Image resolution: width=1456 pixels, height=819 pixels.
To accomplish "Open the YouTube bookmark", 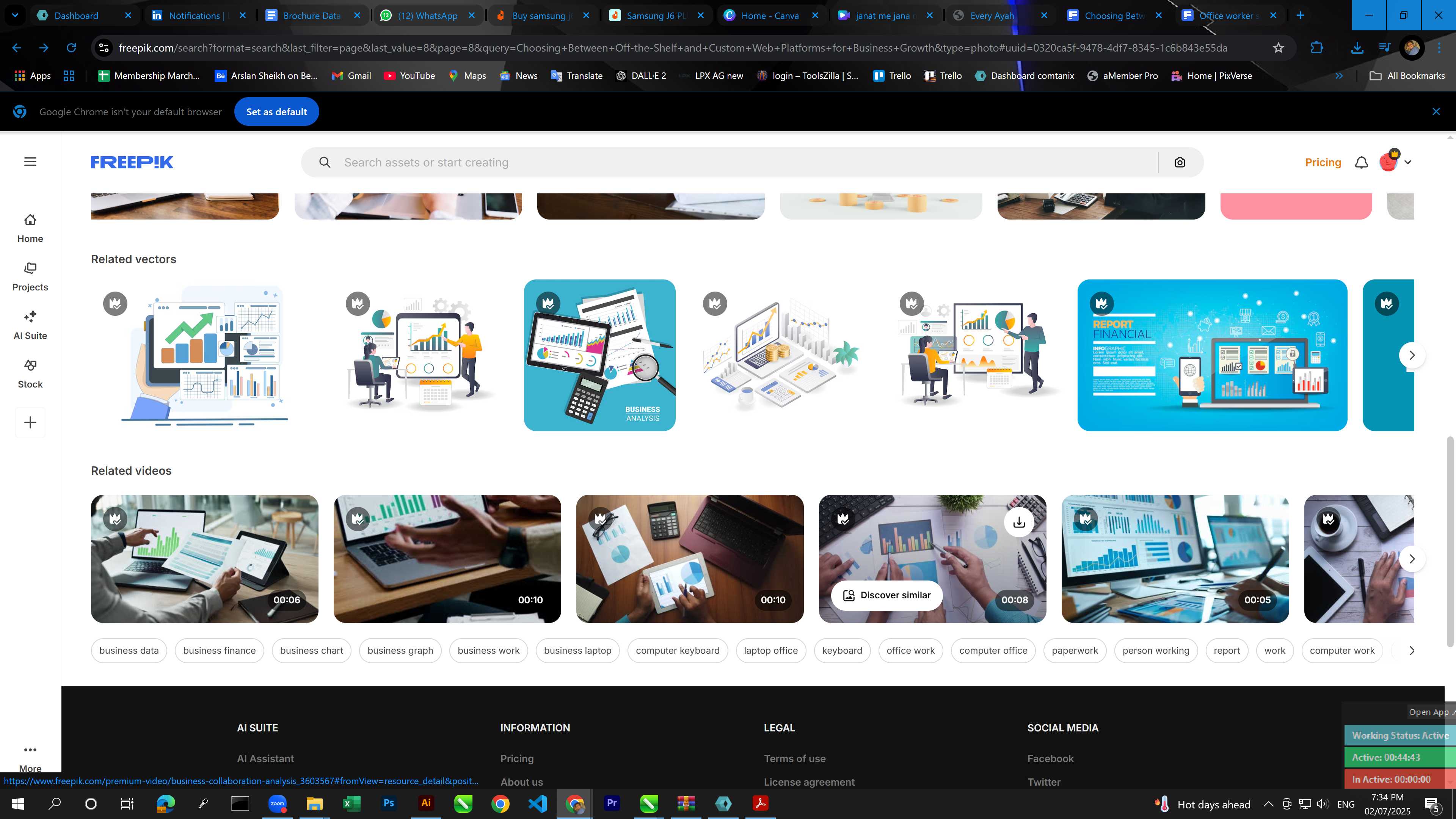I will point(409,76).
